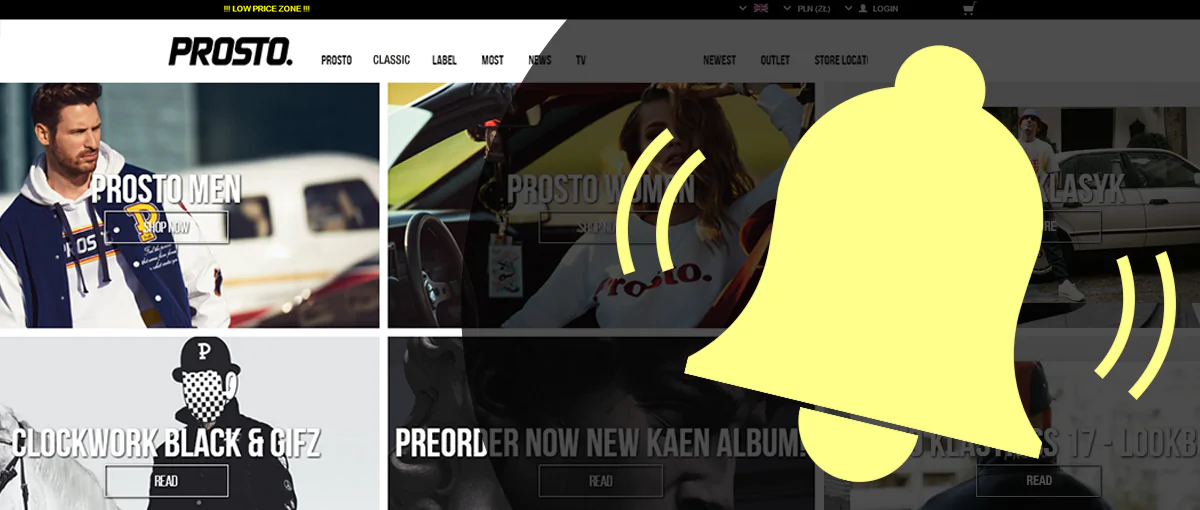Expand the chevron before LOGIN
This screenshot has height=510, width=1200.
click(848, 8)
